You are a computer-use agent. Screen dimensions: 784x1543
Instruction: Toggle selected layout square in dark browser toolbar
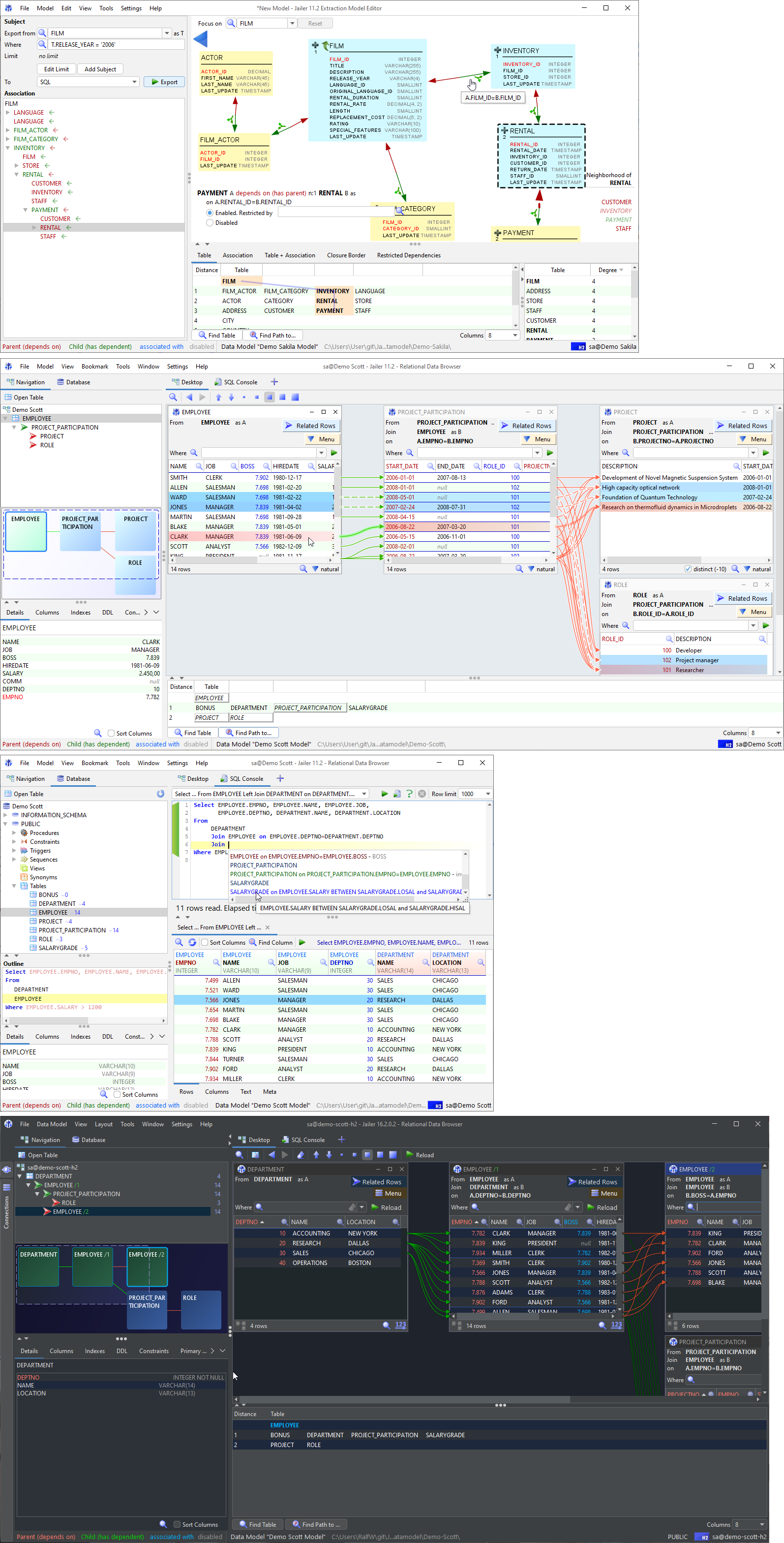[x=368, y=1155]
